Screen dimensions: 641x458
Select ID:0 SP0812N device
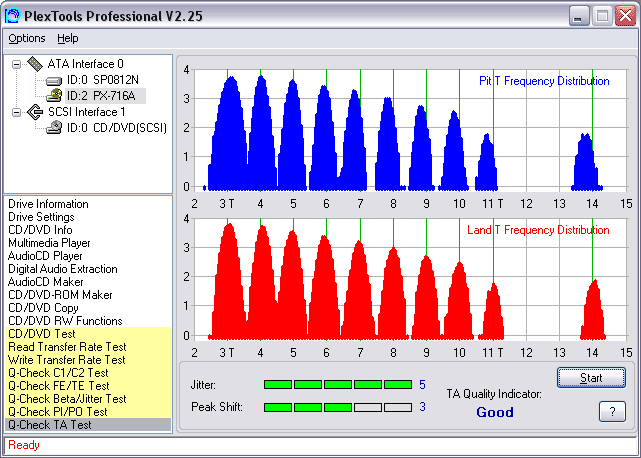pyautogui.click(x=103, y=80)
